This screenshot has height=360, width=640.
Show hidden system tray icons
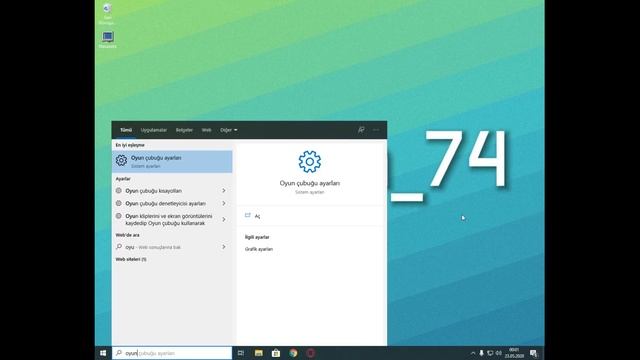point(473,353)
